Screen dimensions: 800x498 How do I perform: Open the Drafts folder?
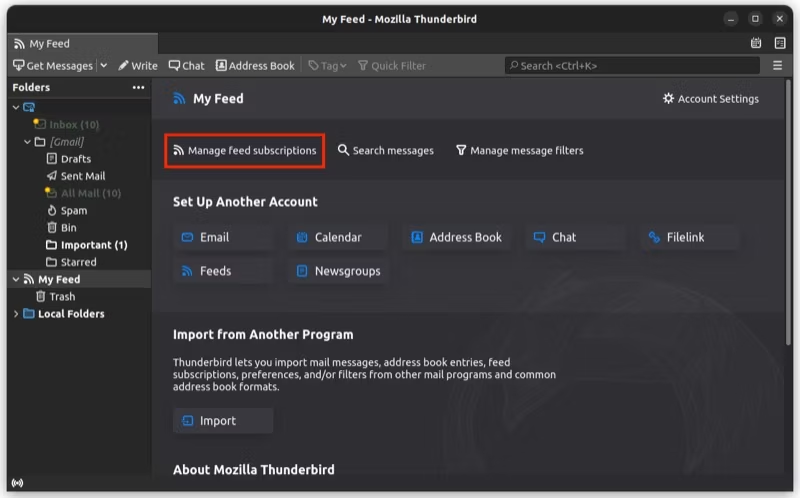click(69, 159)
